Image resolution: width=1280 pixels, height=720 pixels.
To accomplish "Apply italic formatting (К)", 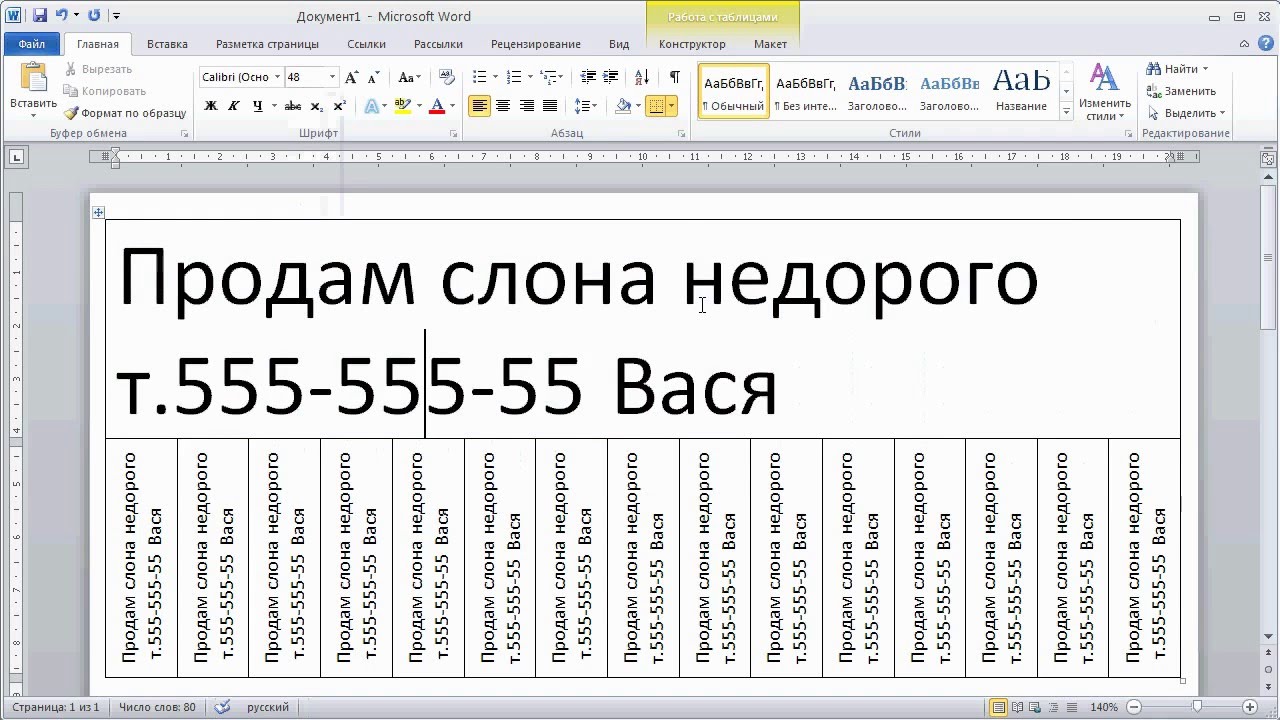I will [234, 106].
